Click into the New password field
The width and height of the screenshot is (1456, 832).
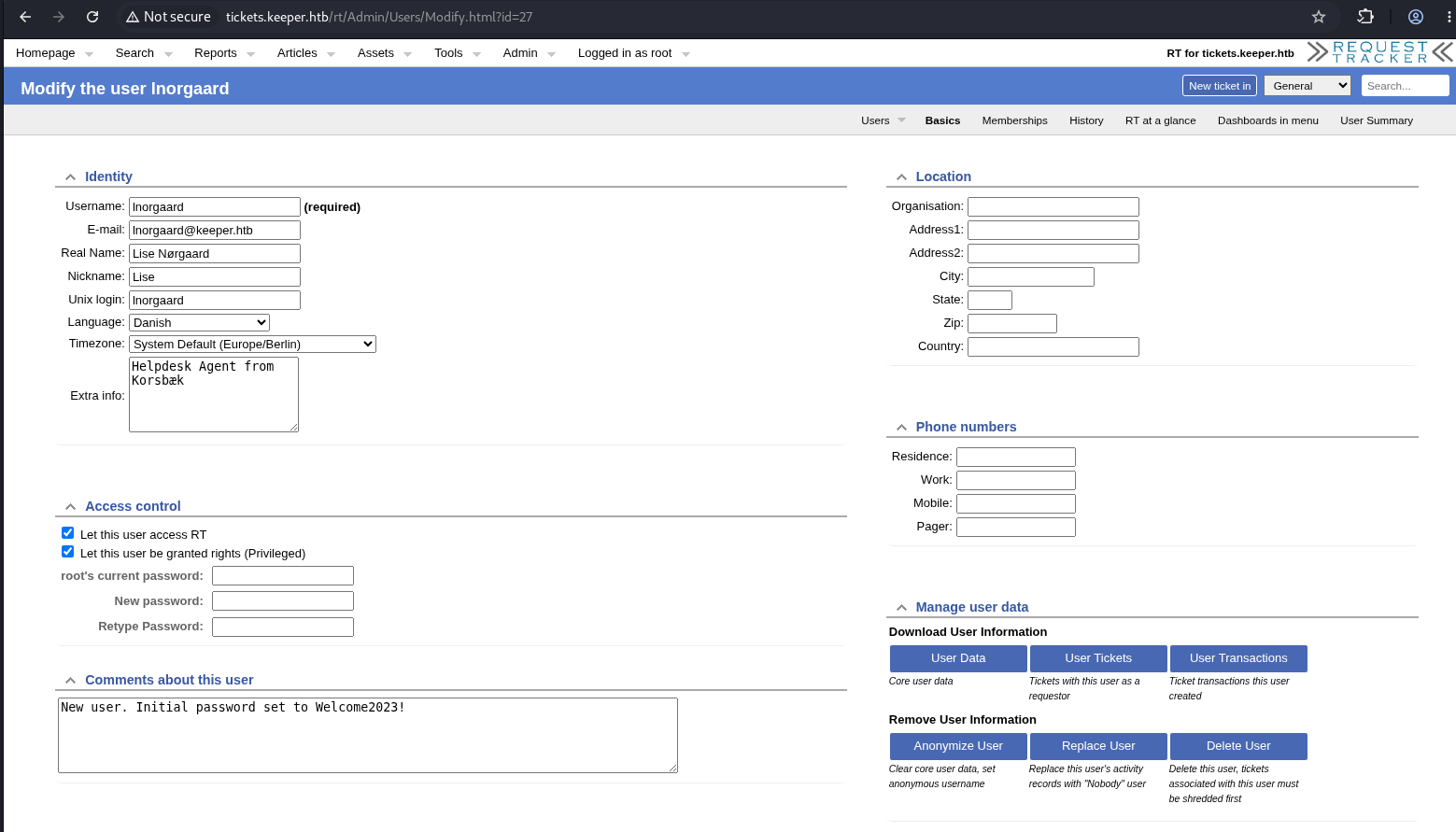tap(283, 601)
